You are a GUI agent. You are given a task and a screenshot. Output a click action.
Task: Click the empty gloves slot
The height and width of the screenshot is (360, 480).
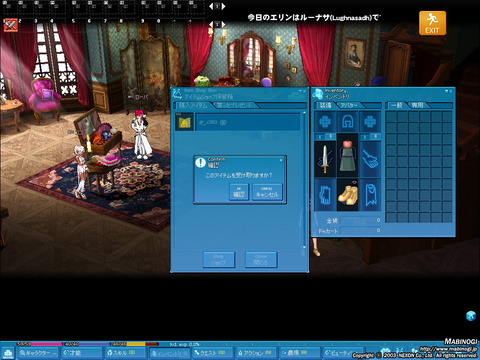[325, 195]
